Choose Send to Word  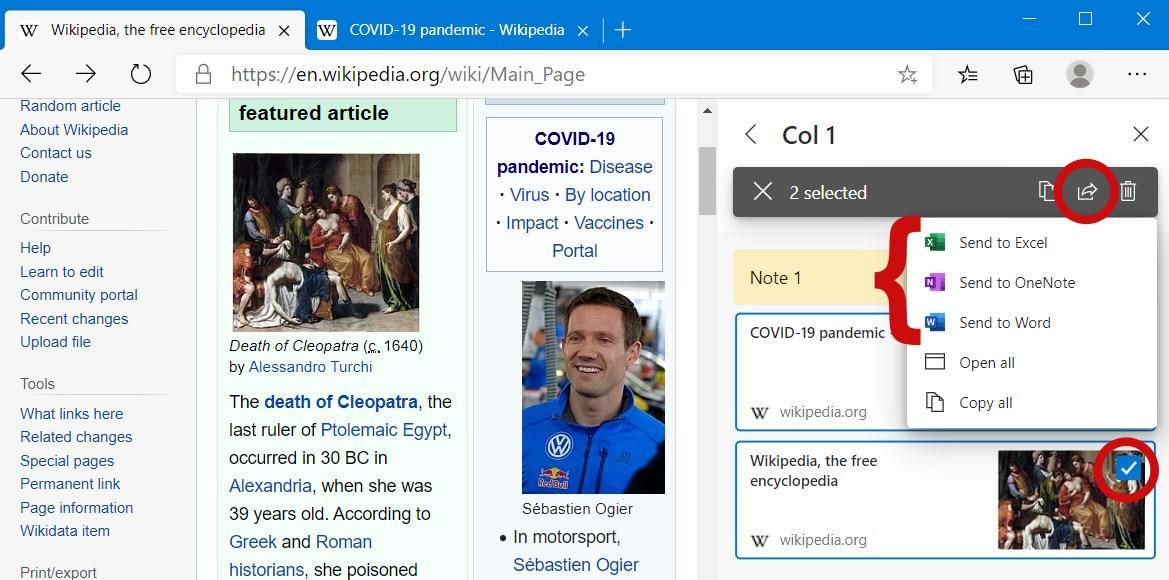(x=1032, y=323)
